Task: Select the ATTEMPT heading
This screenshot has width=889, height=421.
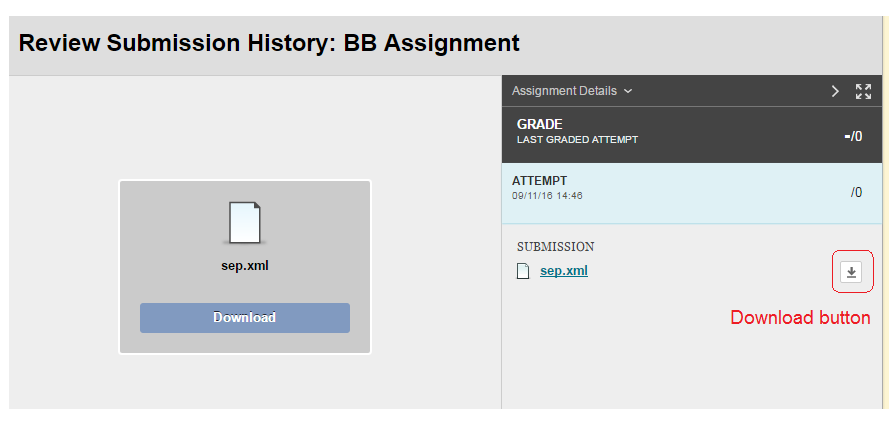Action: tap(540, 181)
